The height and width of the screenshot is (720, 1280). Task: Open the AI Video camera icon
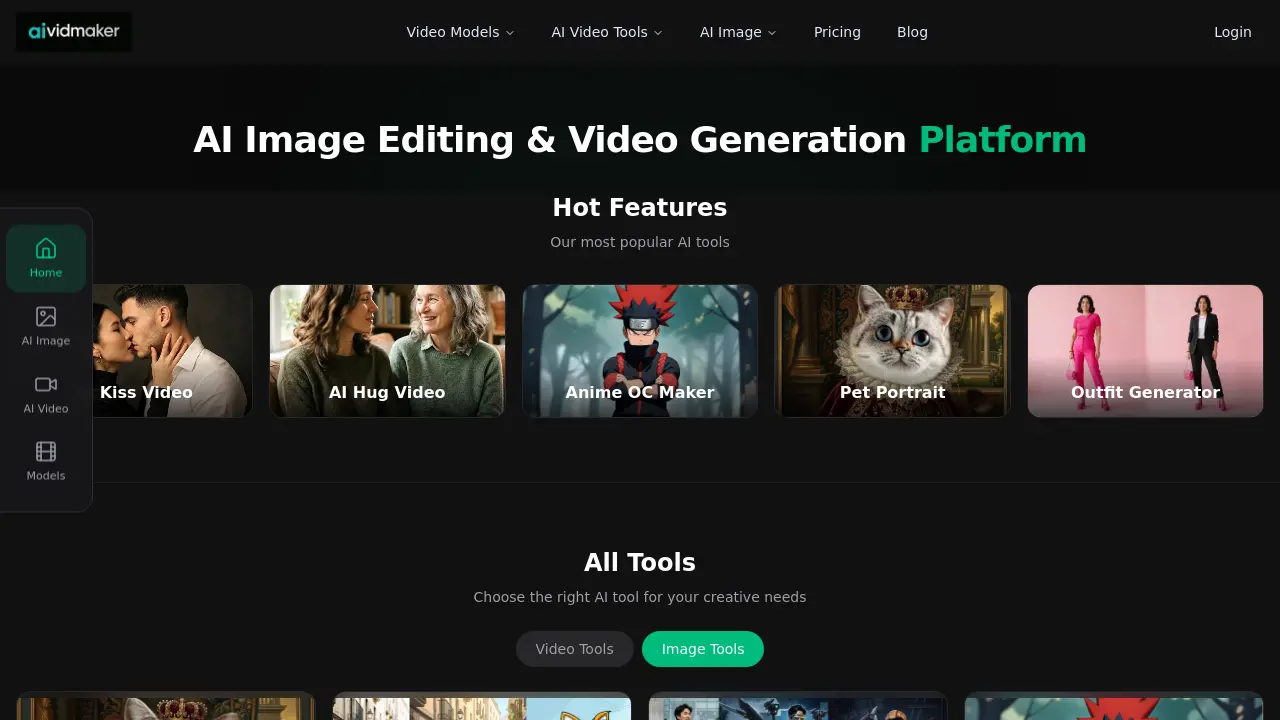coord(46,394)
